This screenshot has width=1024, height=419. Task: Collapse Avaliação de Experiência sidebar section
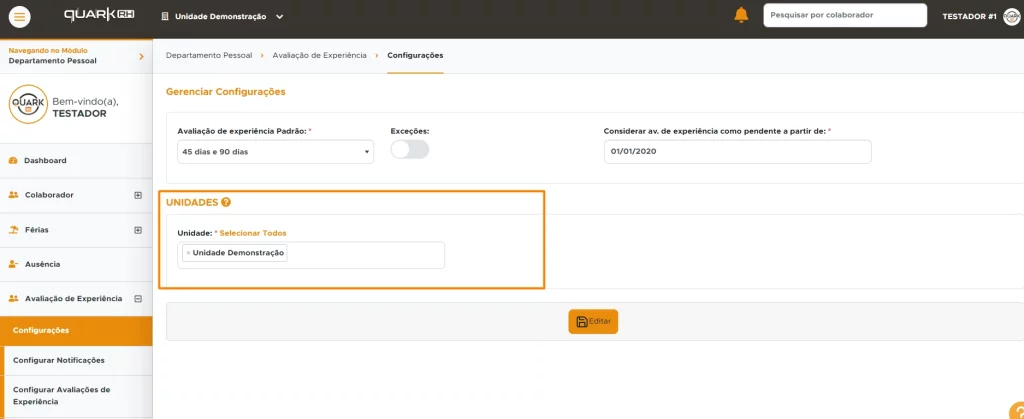tap(138, 298)
